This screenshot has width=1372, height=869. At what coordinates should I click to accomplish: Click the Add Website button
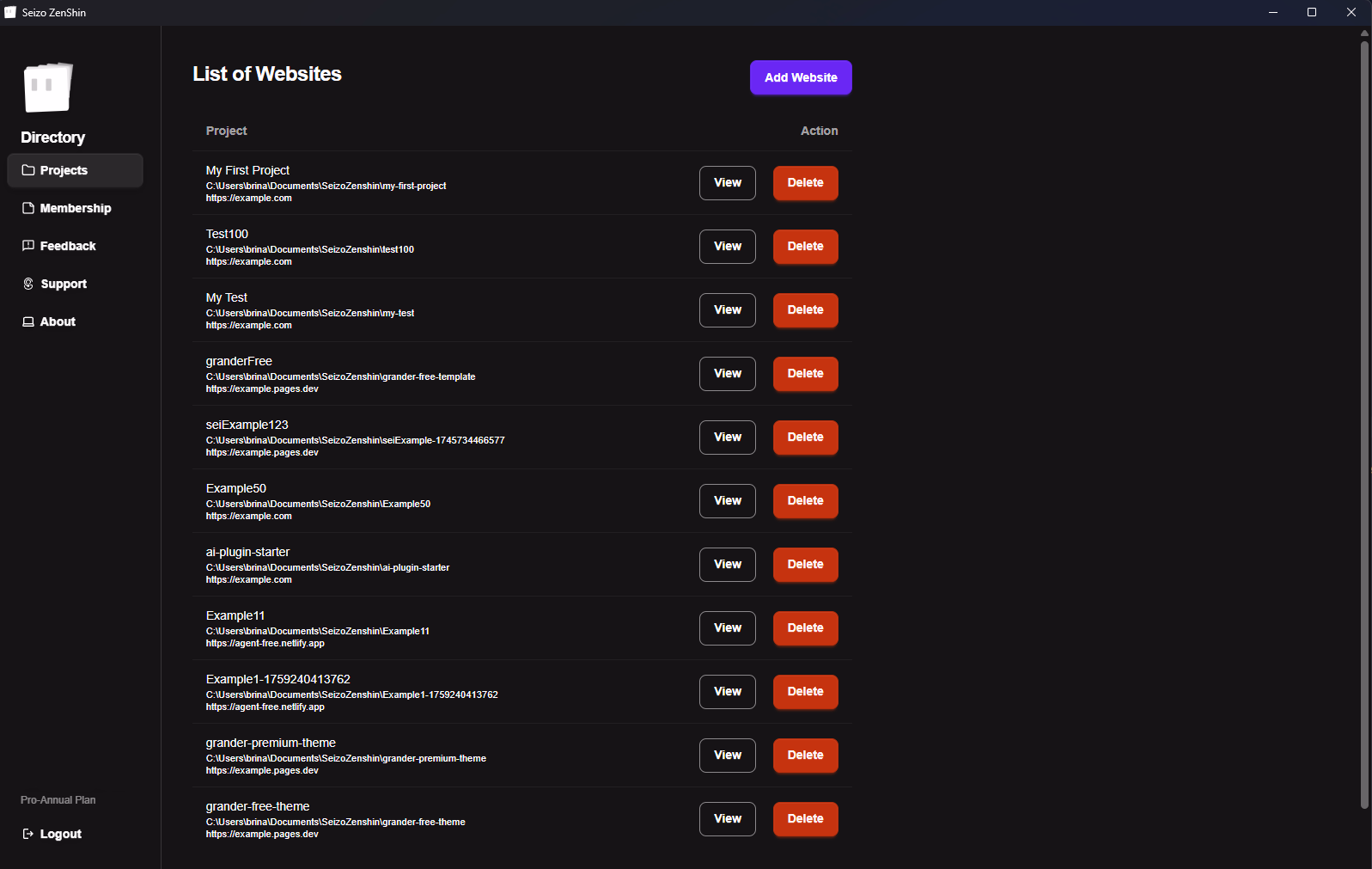click(x=801, y=77)
